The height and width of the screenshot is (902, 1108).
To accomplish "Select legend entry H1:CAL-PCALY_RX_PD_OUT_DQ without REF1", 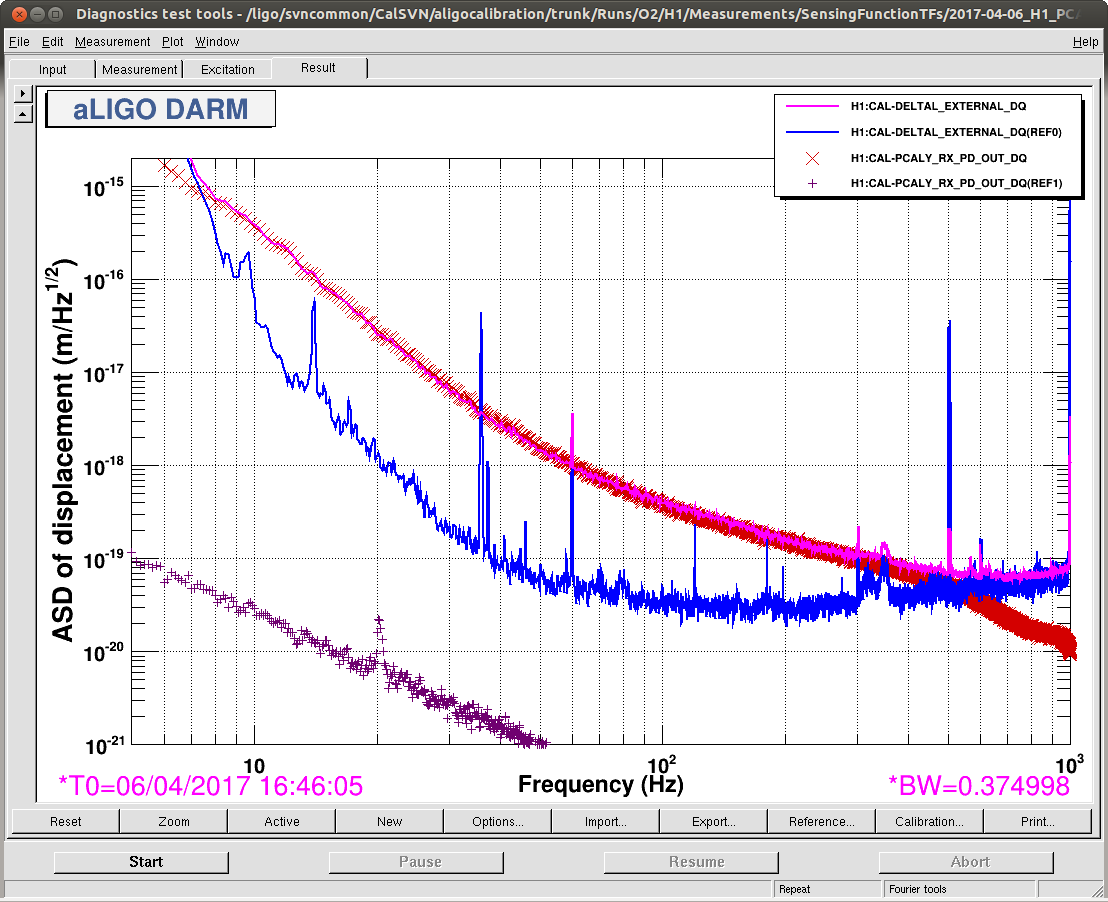I will click(938, 158).
